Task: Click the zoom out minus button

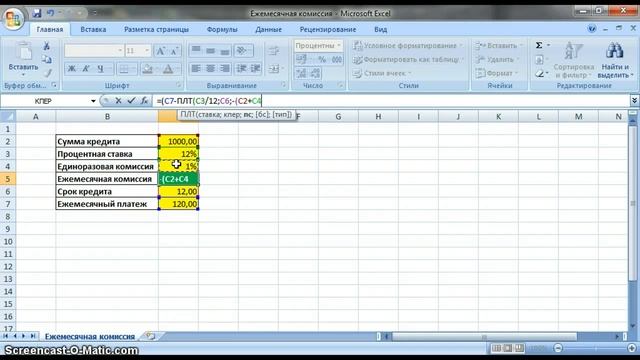Action: tap(558, 348)
